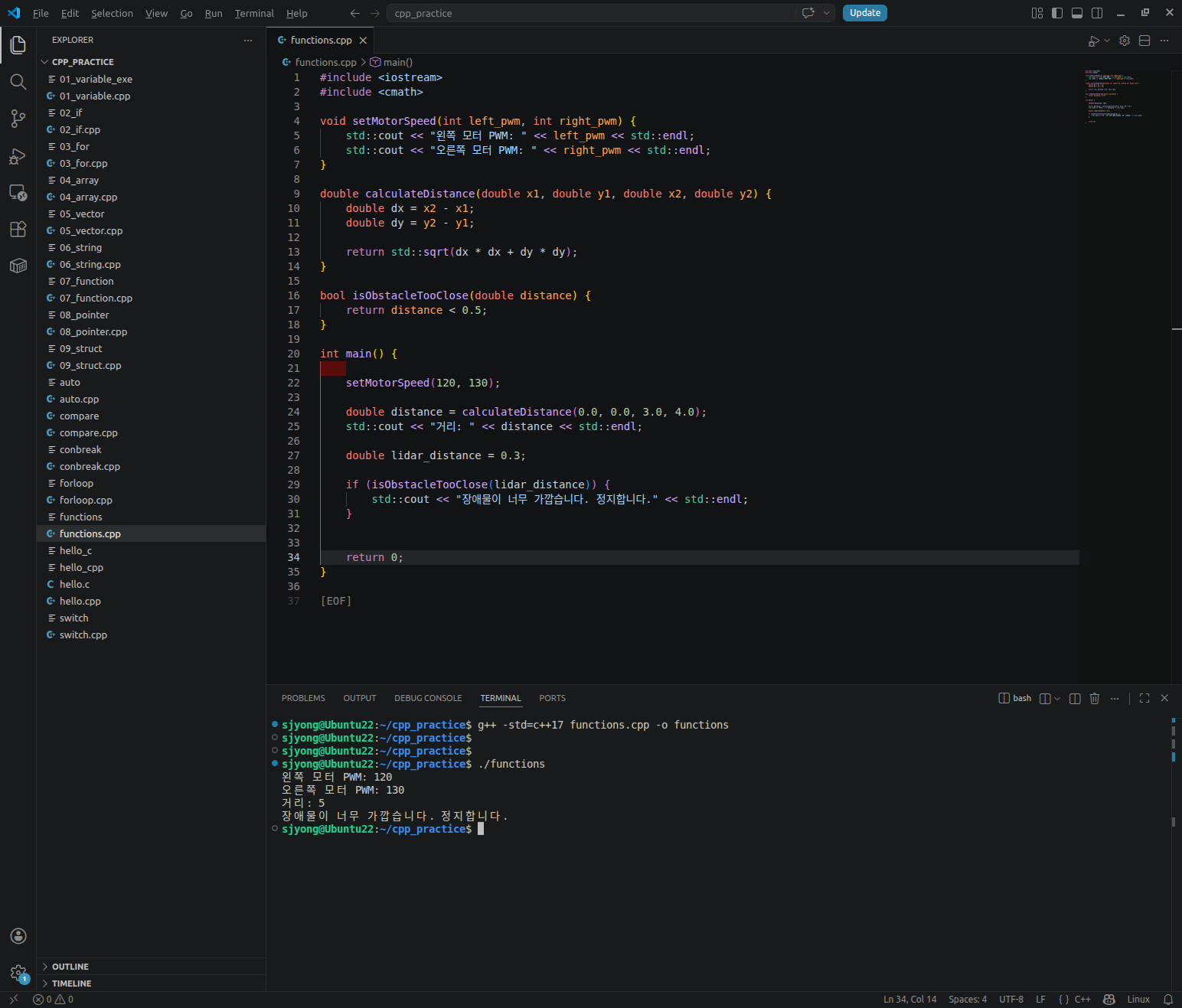Open the chat dropdown chevron in title bar
1182x1008 pixels.
point(827,13)
